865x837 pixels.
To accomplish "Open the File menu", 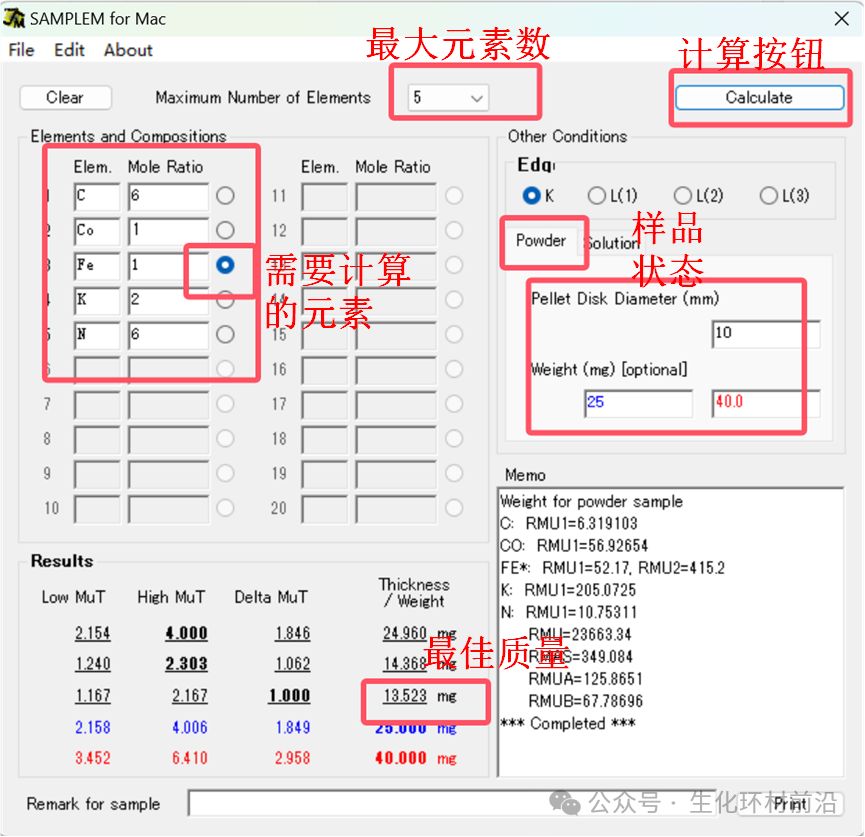I will (x=22, y=50).
